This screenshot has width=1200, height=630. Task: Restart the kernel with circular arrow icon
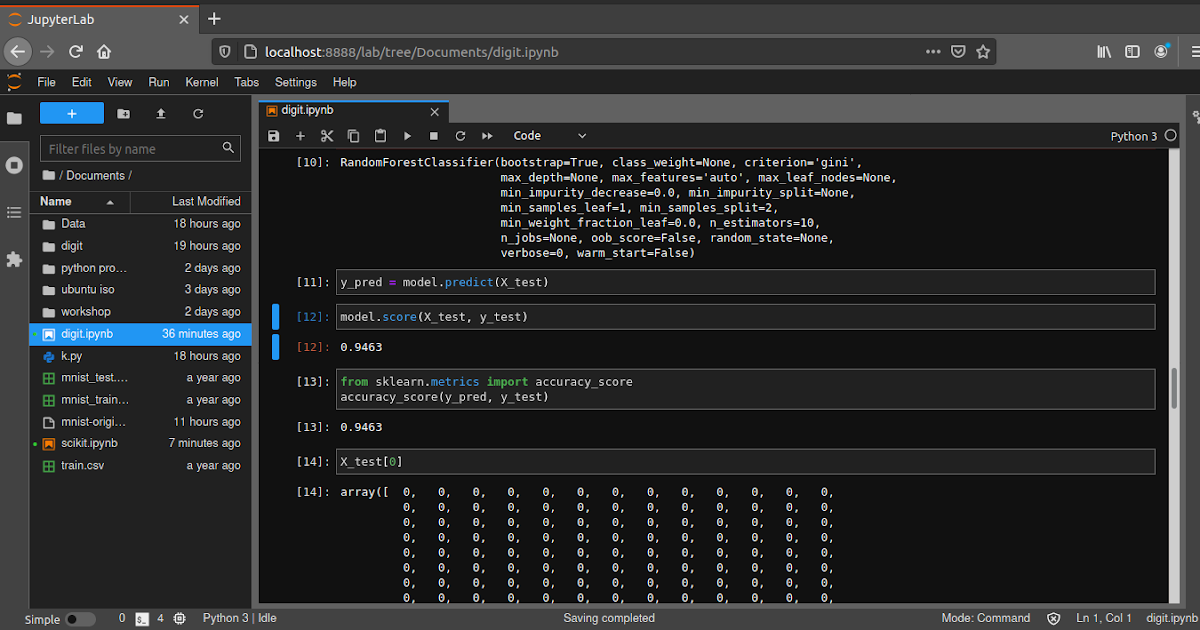460,136
